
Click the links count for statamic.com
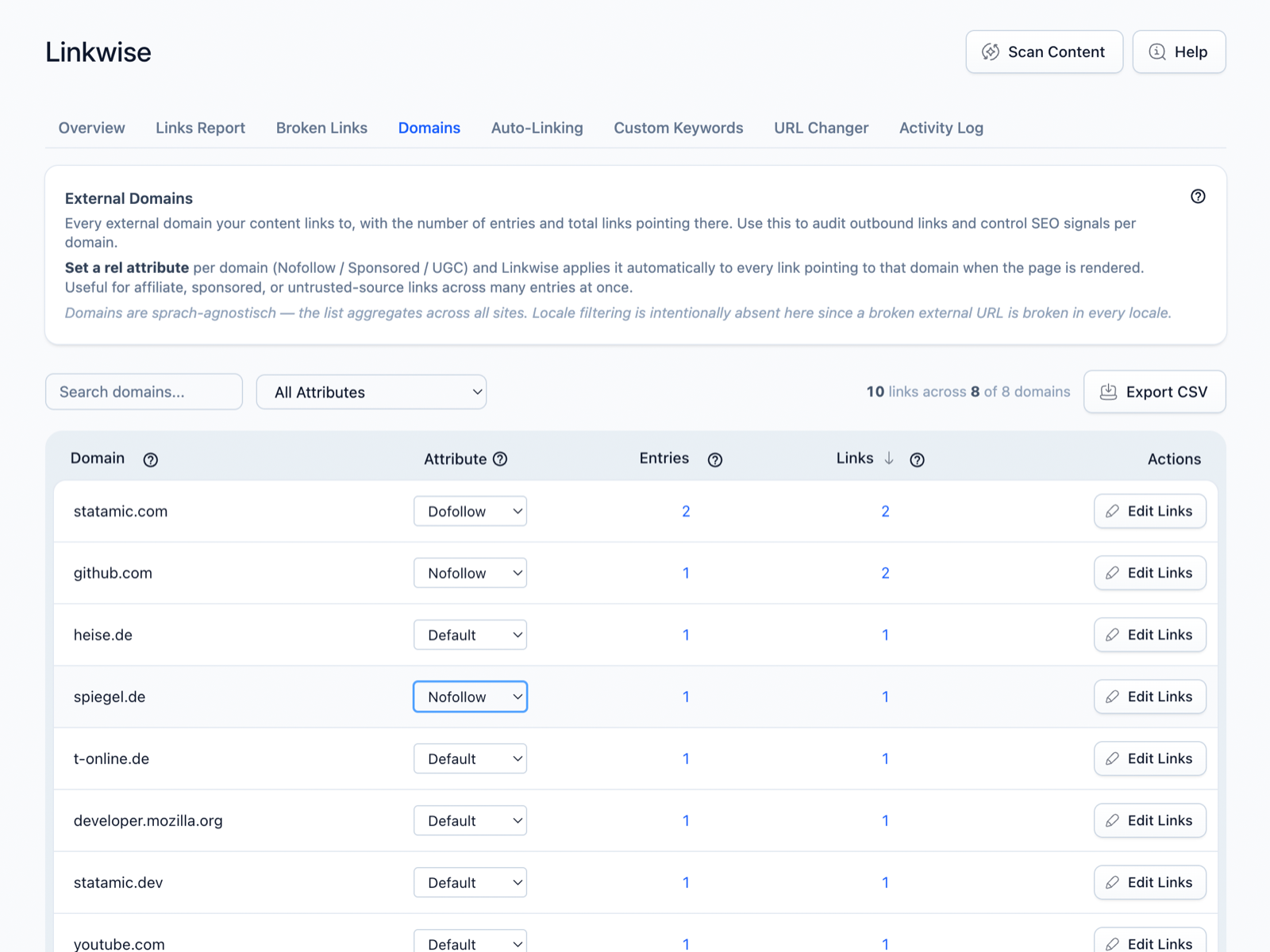[885, 512]
